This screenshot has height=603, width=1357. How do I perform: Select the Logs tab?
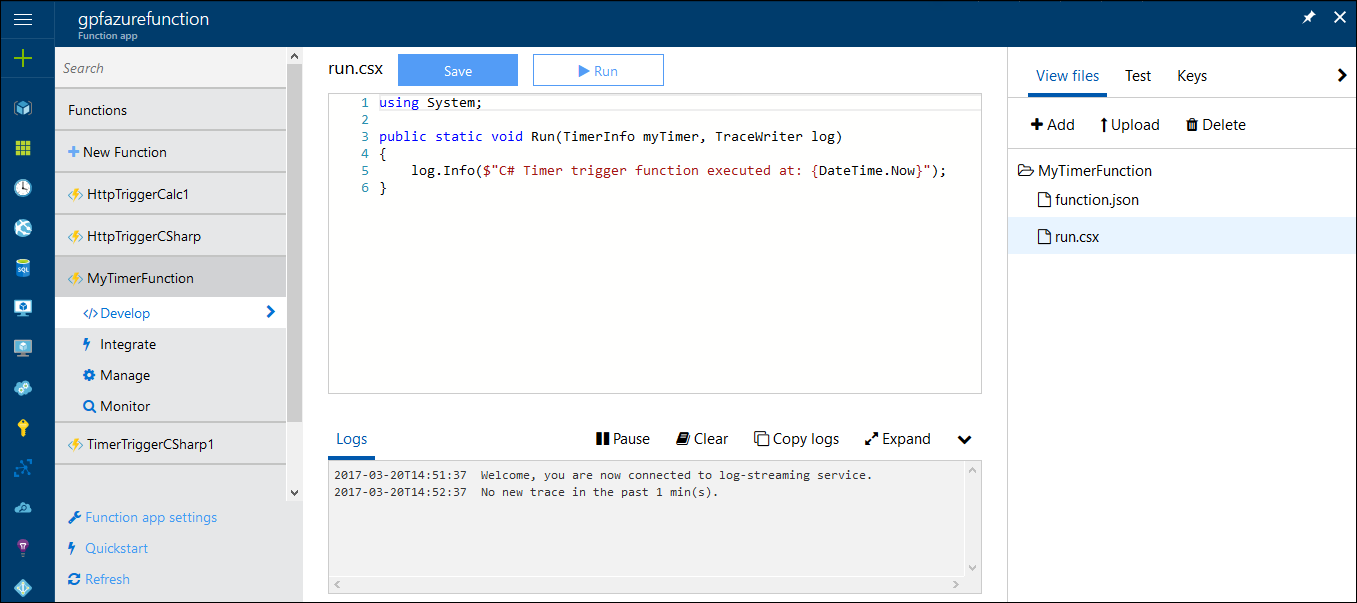[x=351, y=439]
